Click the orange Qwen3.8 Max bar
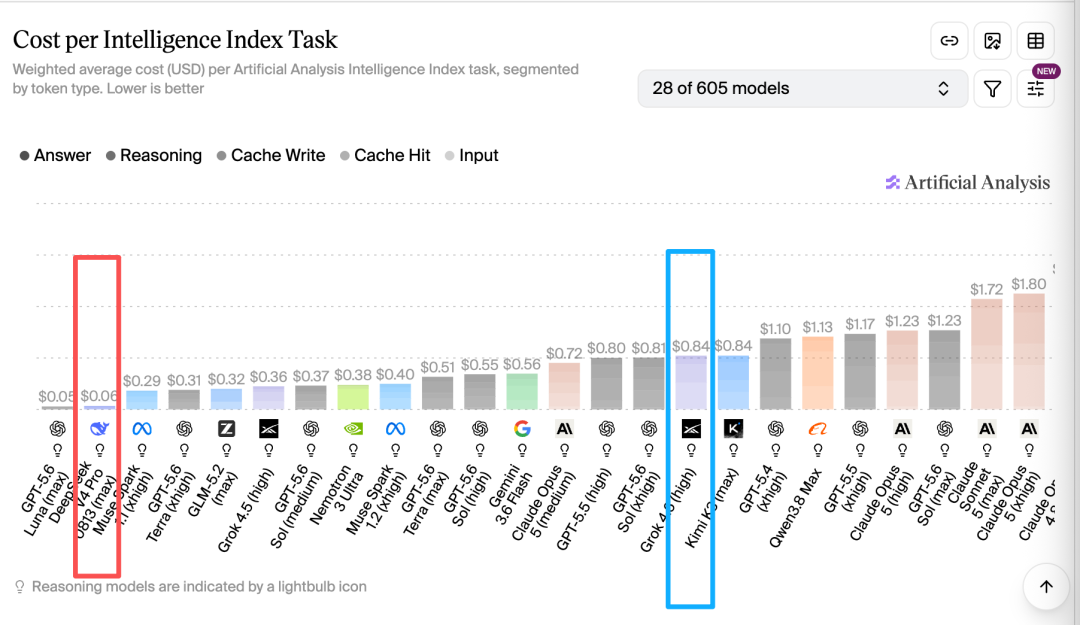The width and height of the screenshot is (1080, 625). click(x=818, y=373)
